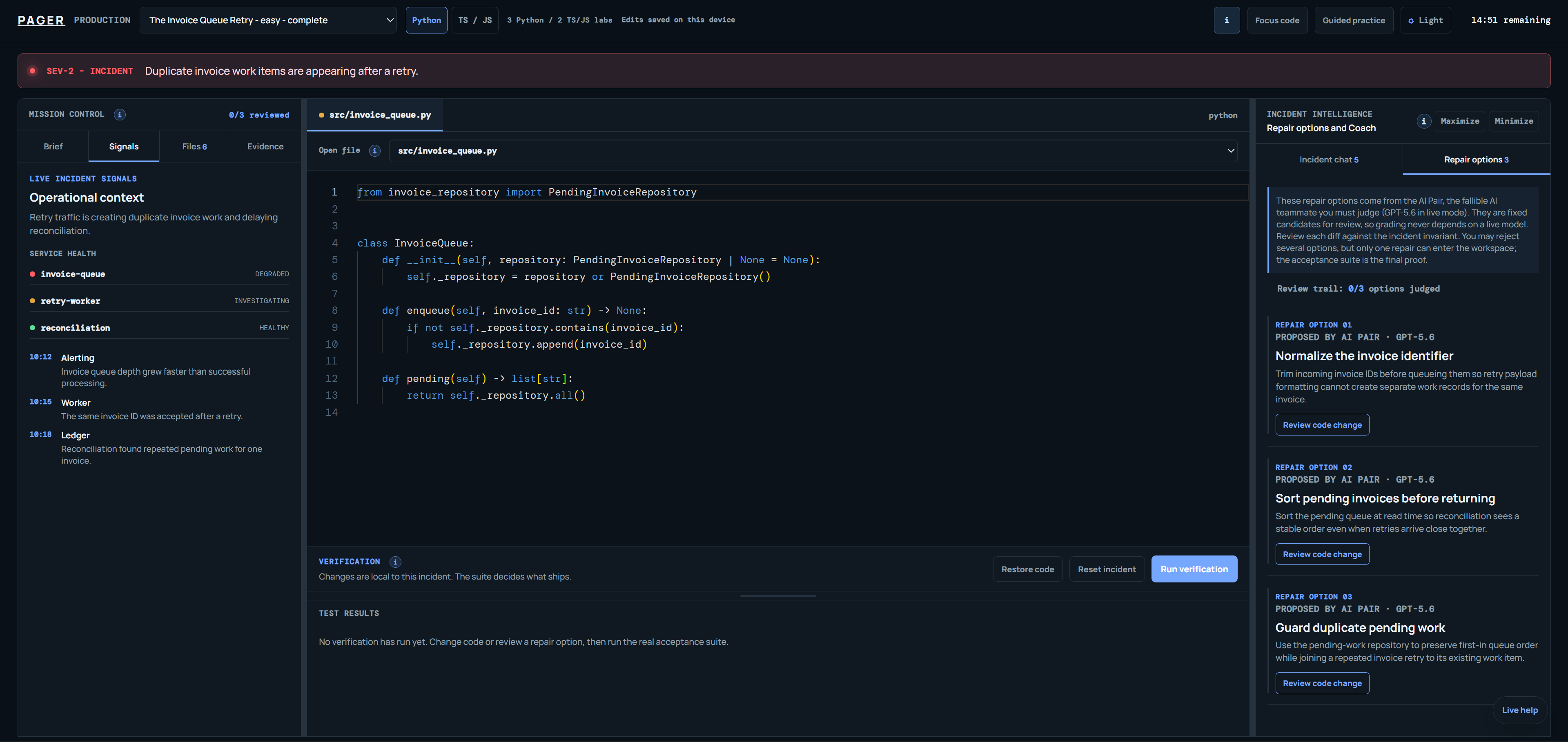Click the pending method definition line
Image resolution: width=1568 pixels, height=742 pixels.
click(477, 378)
